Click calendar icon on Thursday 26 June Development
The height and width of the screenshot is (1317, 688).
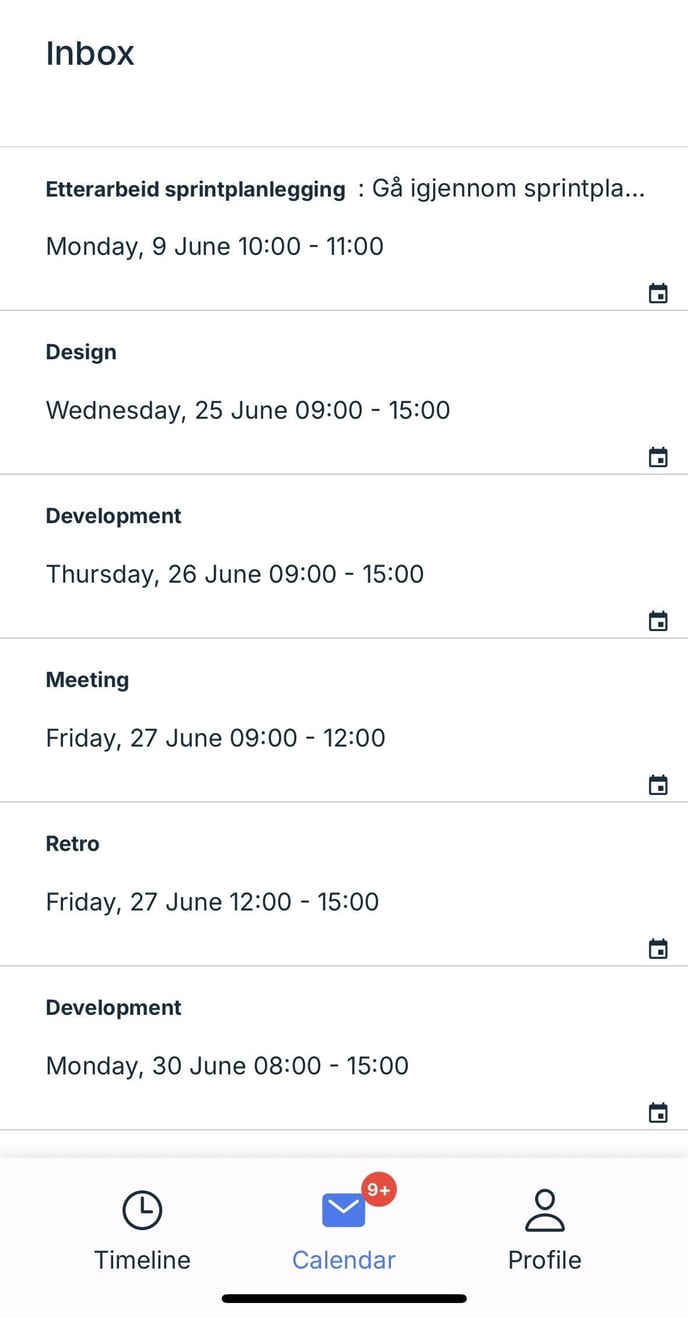coord(658,621)
